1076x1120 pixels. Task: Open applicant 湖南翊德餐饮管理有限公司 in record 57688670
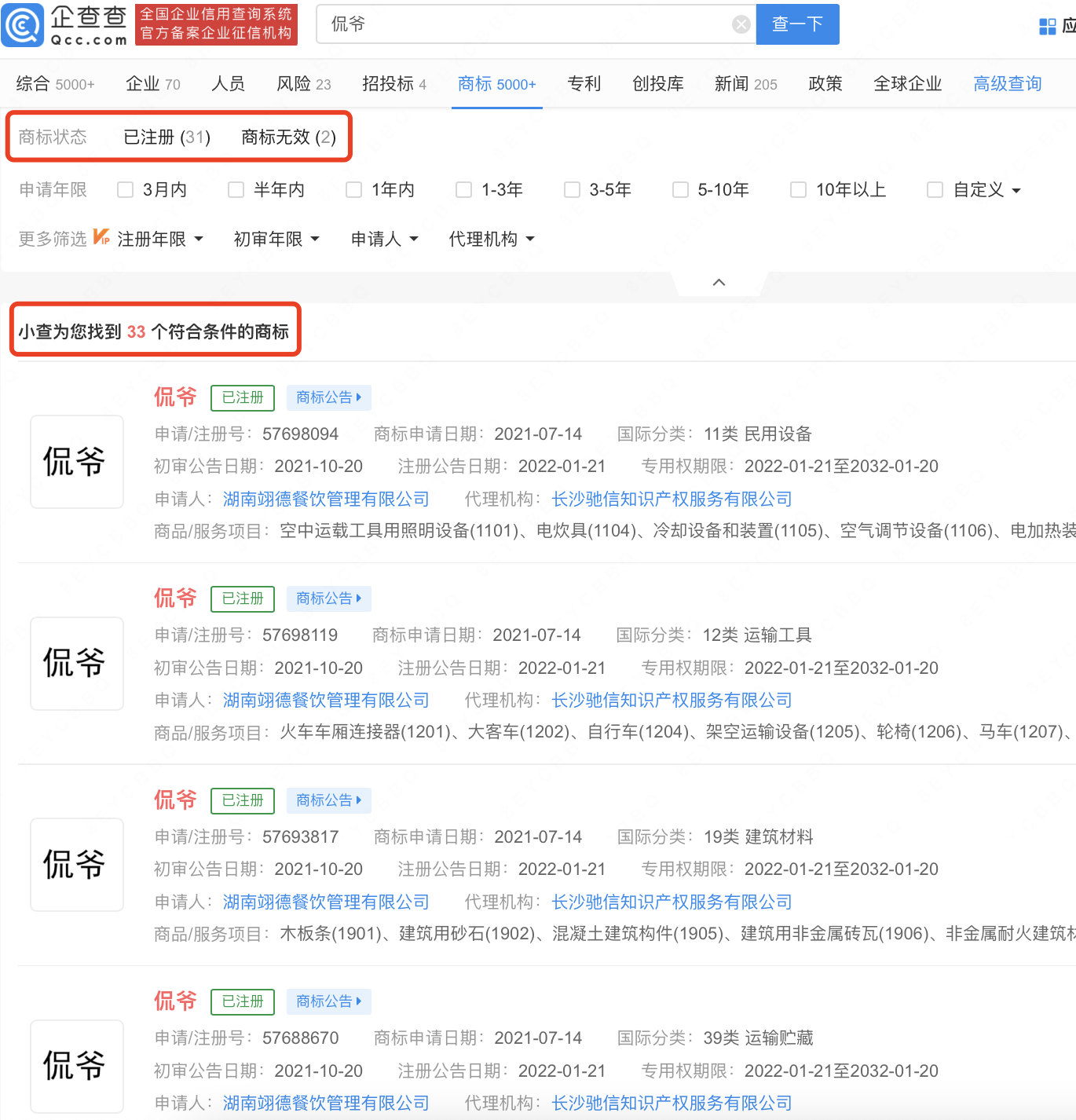coord(326,1103)
